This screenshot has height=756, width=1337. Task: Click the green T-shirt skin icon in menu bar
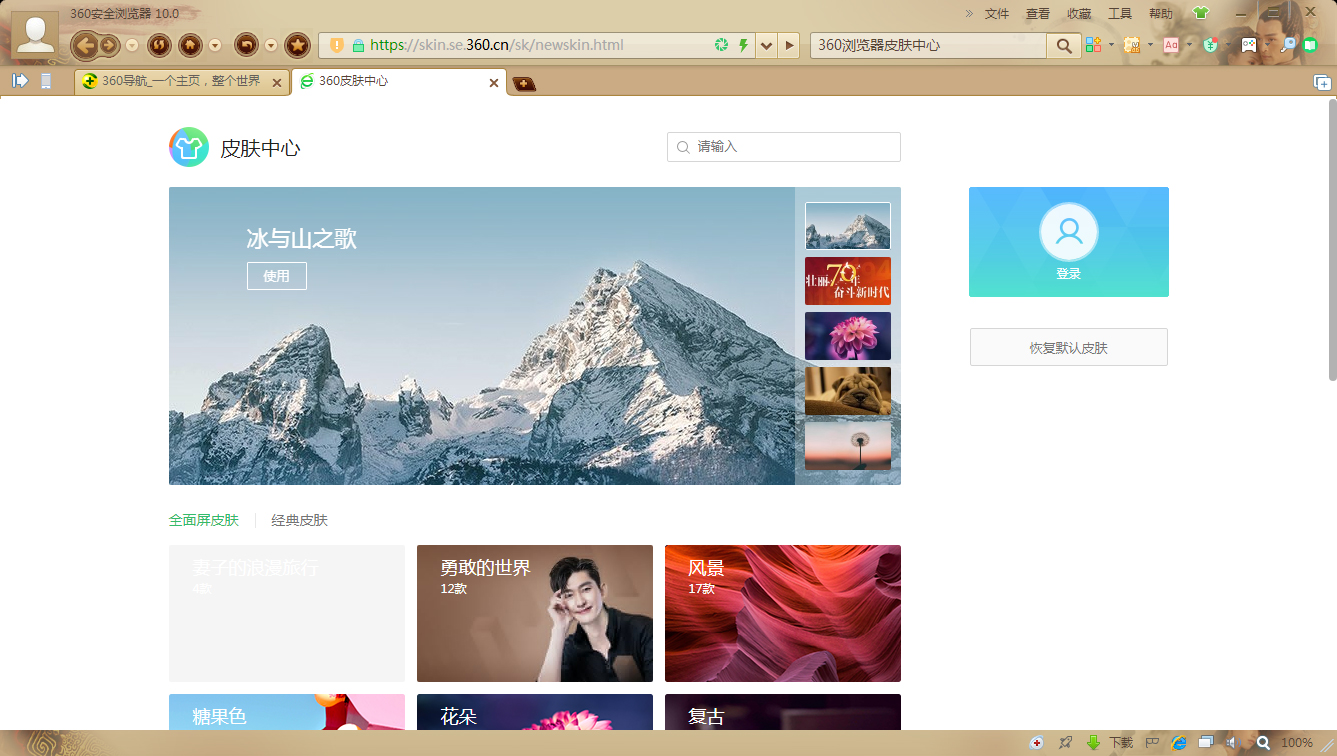click(1201, 13)
